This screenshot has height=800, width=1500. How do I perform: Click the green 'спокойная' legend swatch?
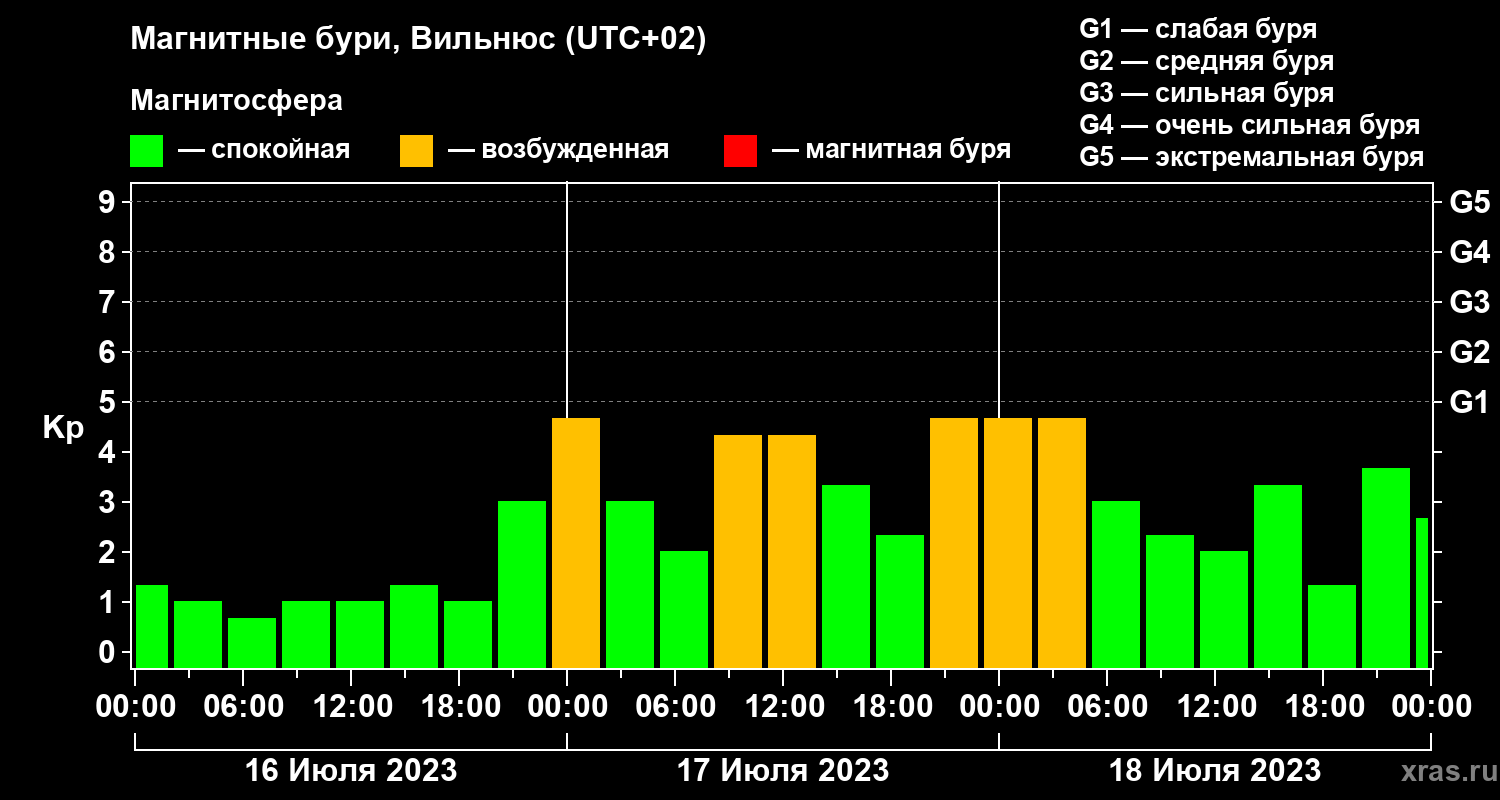coord(146,151)
